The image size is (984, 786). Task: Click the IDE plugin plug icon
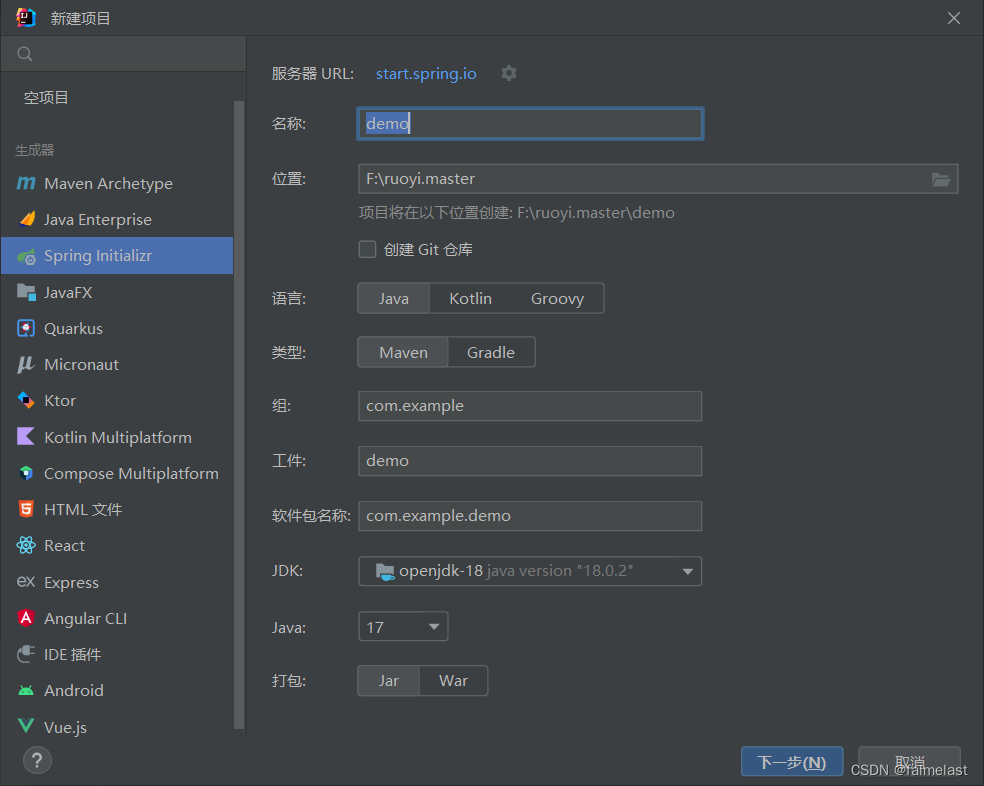(26, 654)
